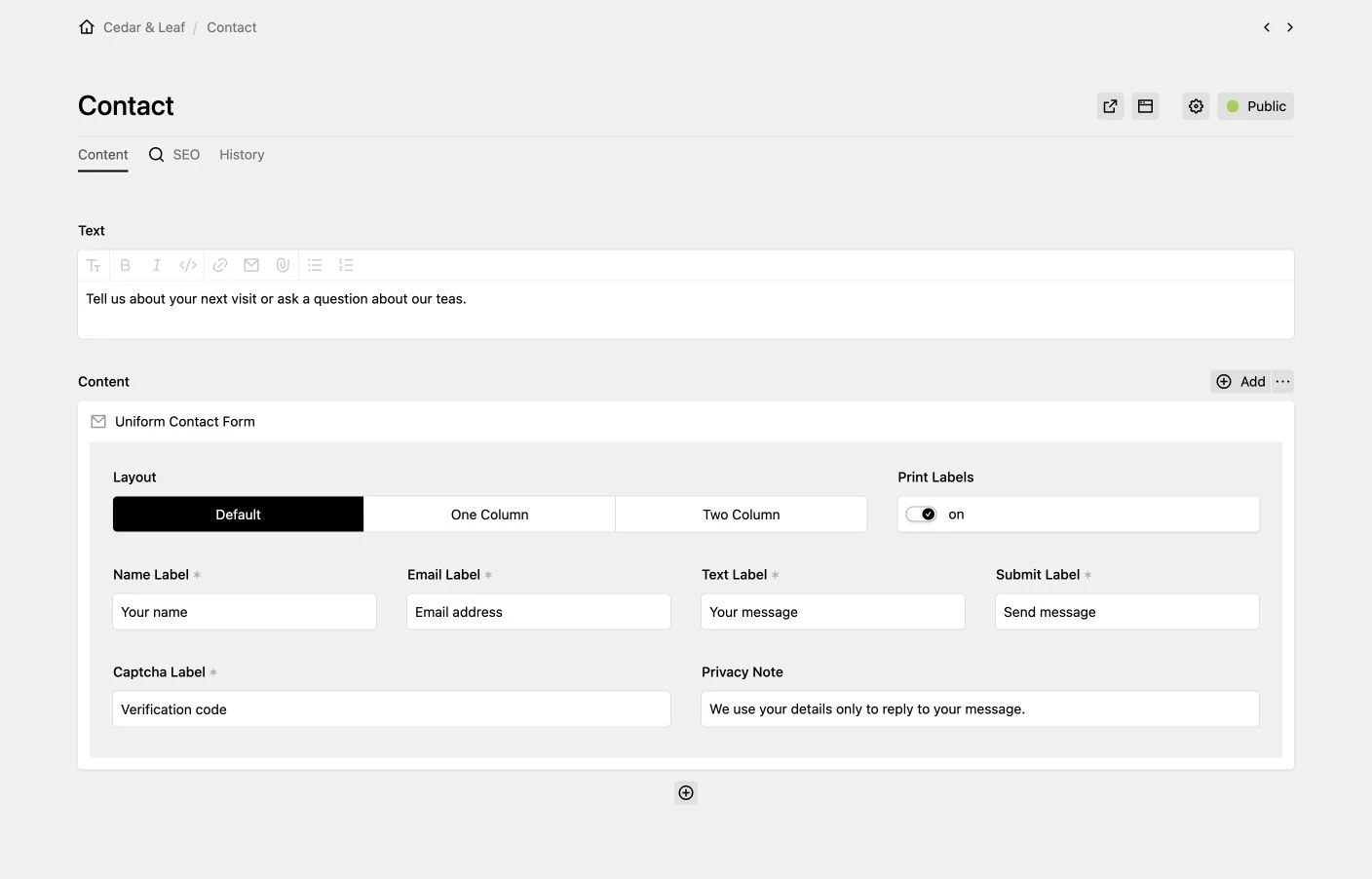Open page settings gear icon
The height and width of the screenshot is (879, 1372).
1197,106
